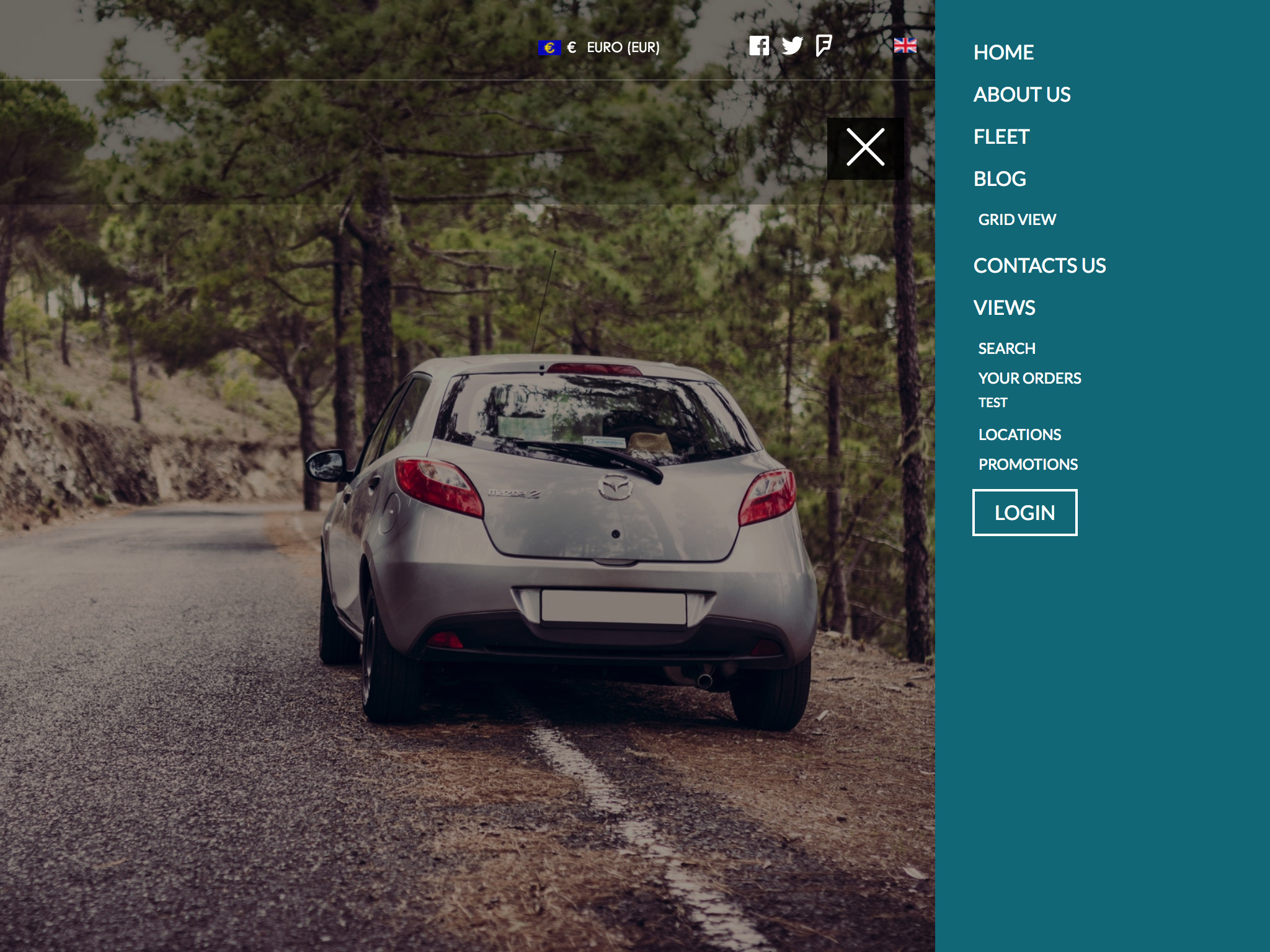Open the FLEET navigation section
Image resolution: width=1270 pixels, height=952 pixels.
tap(1000, 136)
